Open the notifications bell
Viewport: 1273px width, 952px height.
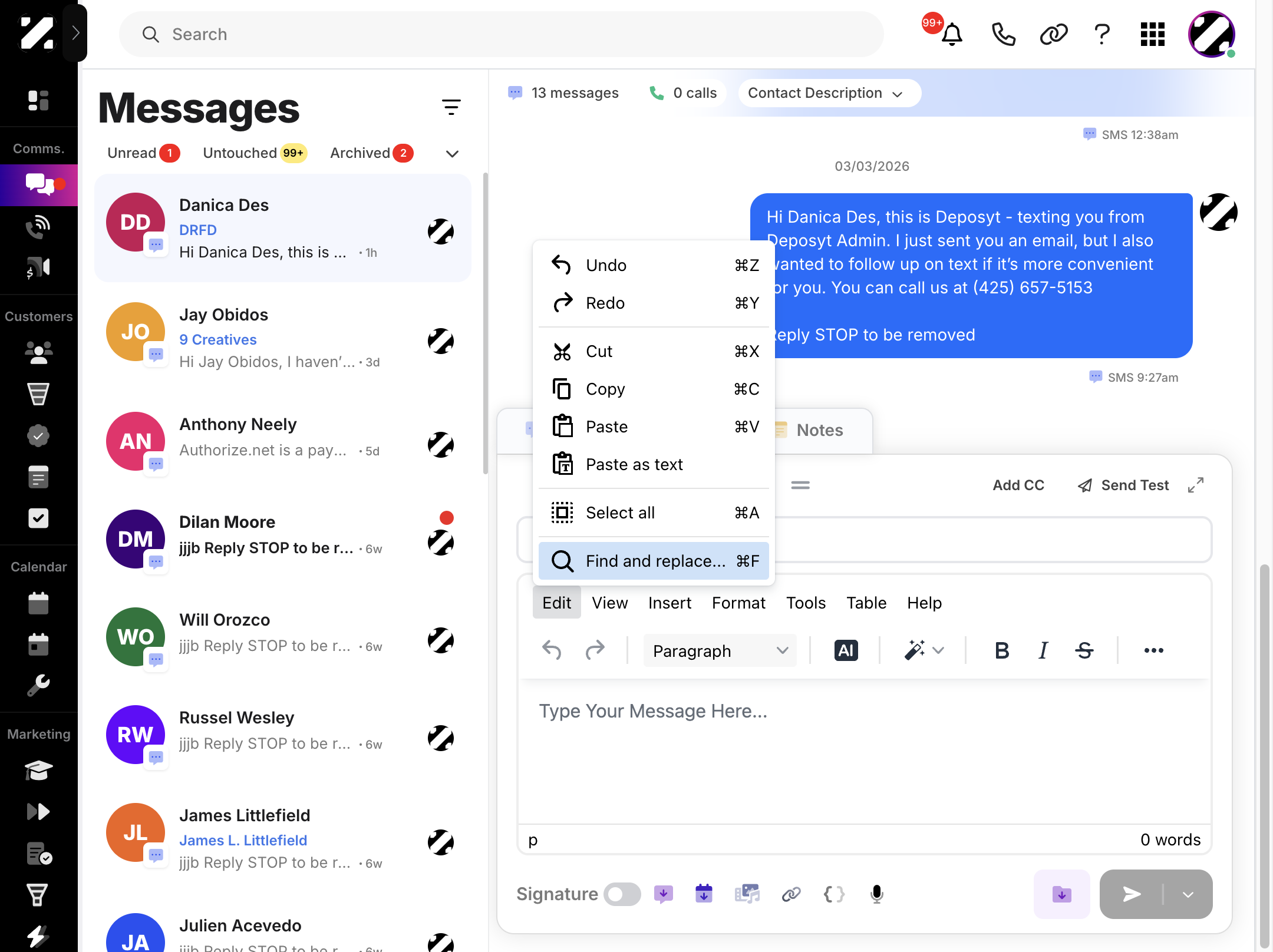[x=952, y=34]
